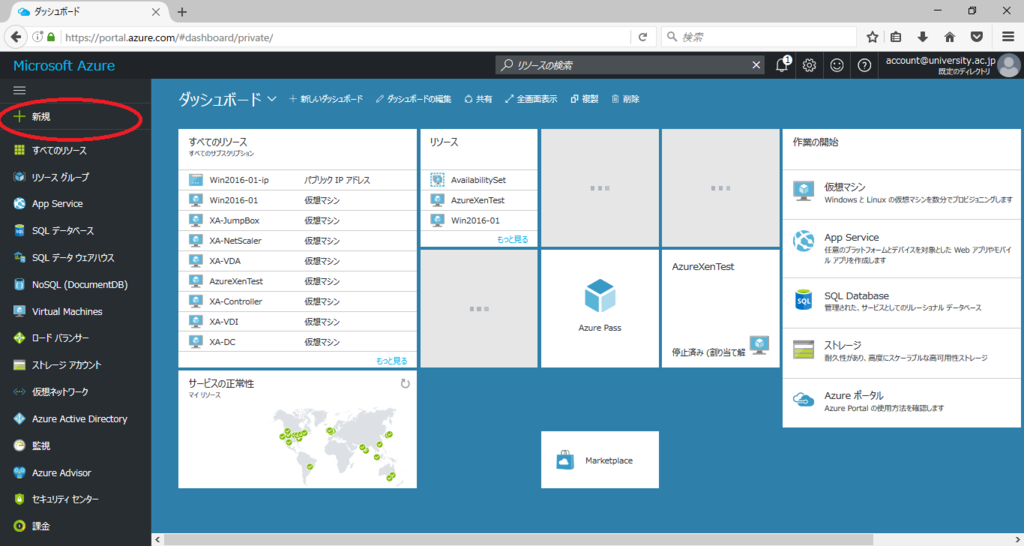Open portal settings gear icon

click(809, 65)
